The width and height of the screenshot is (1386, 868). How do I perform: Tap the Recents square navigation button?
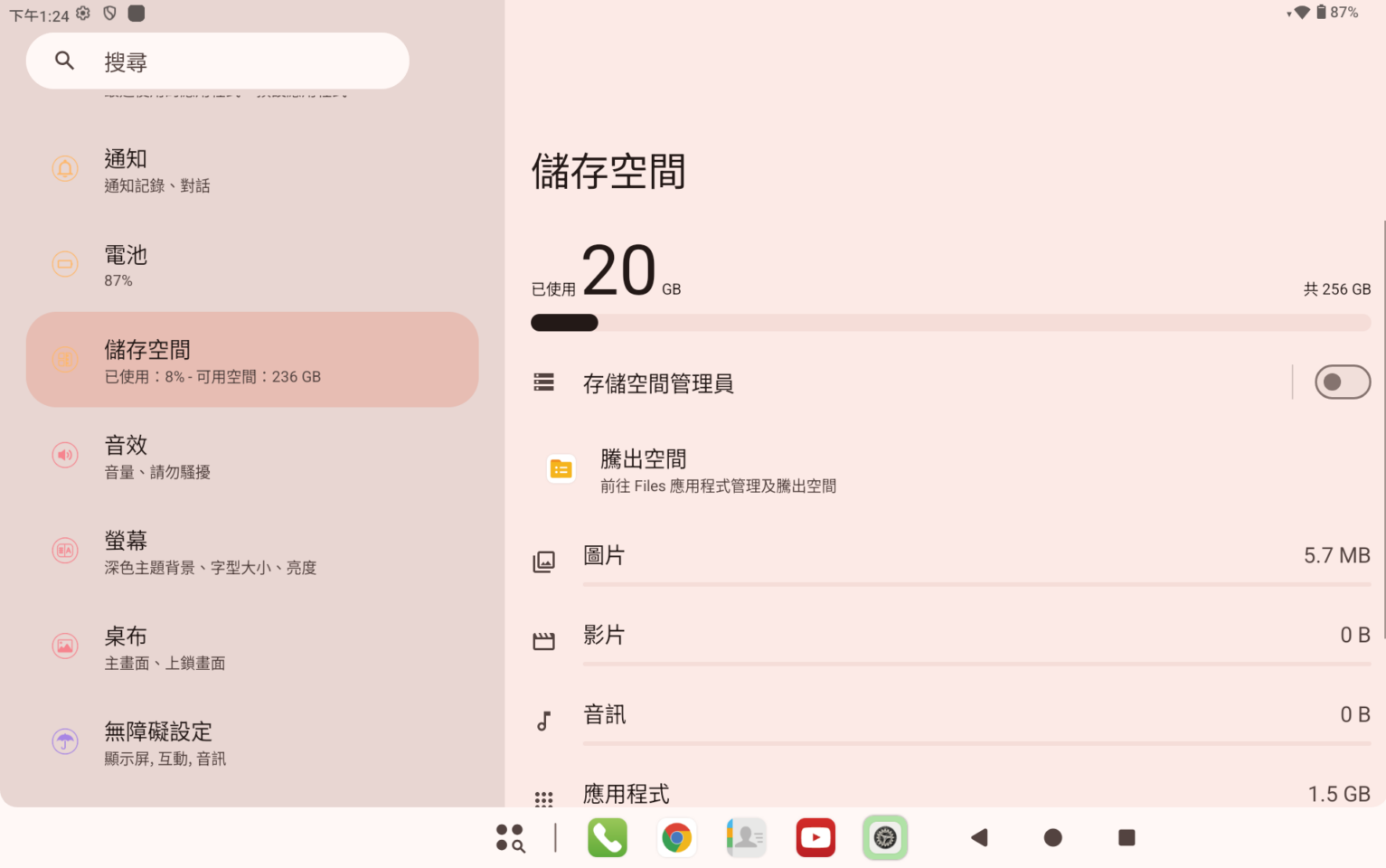coord(1127,838)
